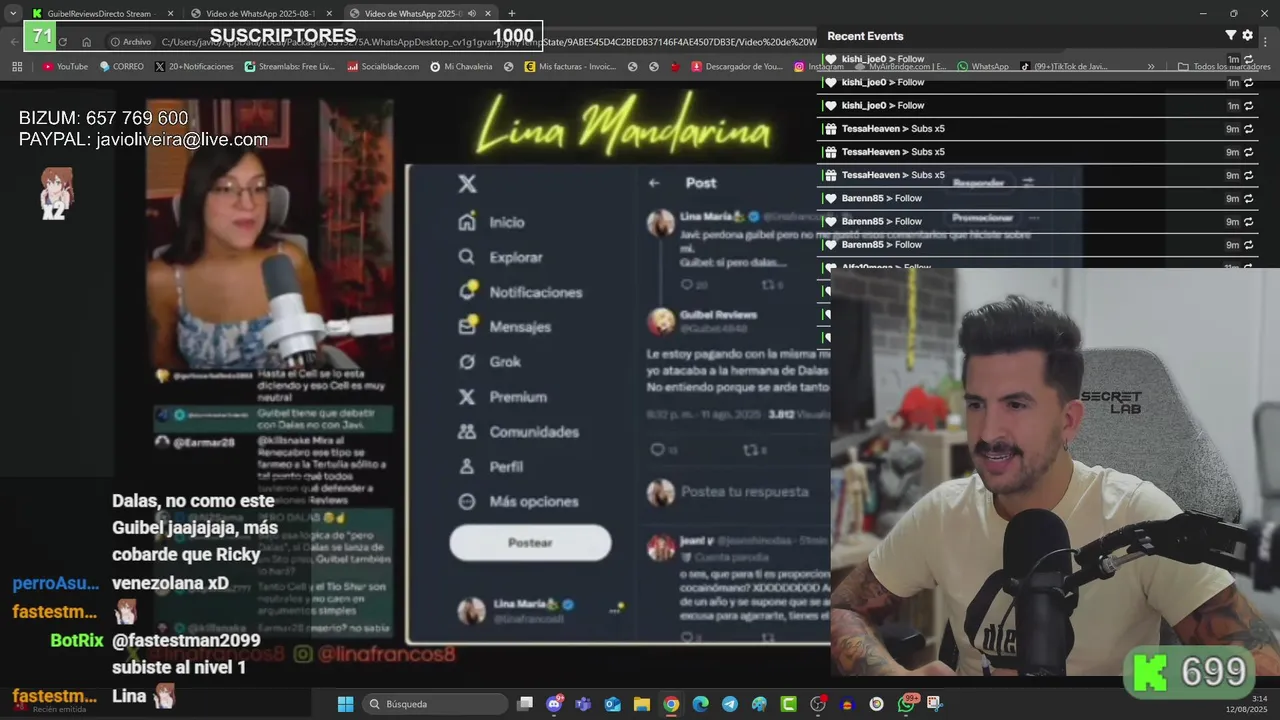Open Mensajes in the X sidebar

pyautogui.click(x=505, y=327)
